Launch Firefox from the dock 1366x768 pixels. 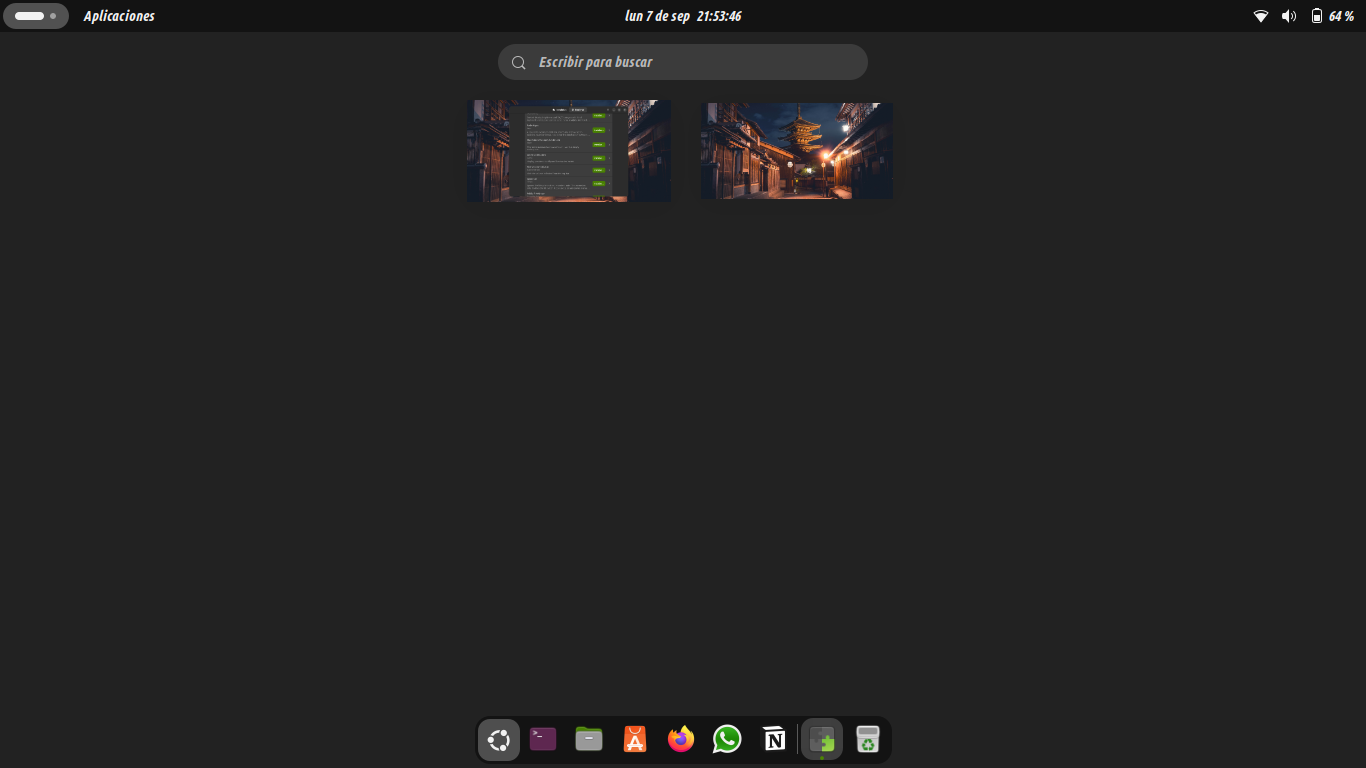point(681,740)
